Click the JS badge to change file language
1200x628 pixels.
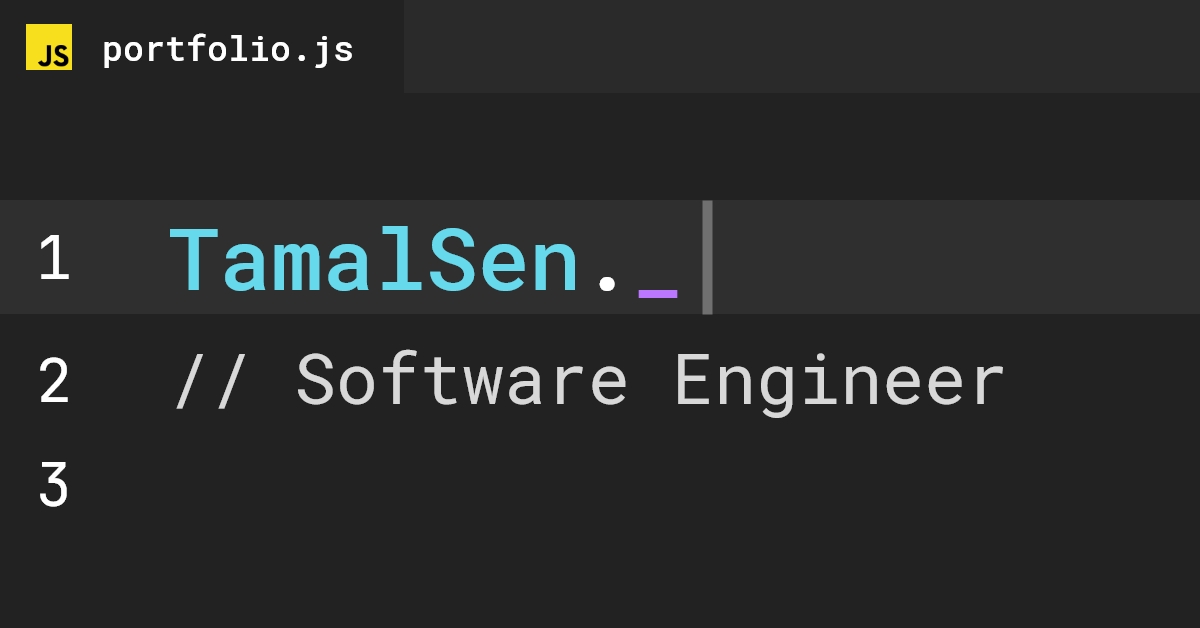(49, 46)
